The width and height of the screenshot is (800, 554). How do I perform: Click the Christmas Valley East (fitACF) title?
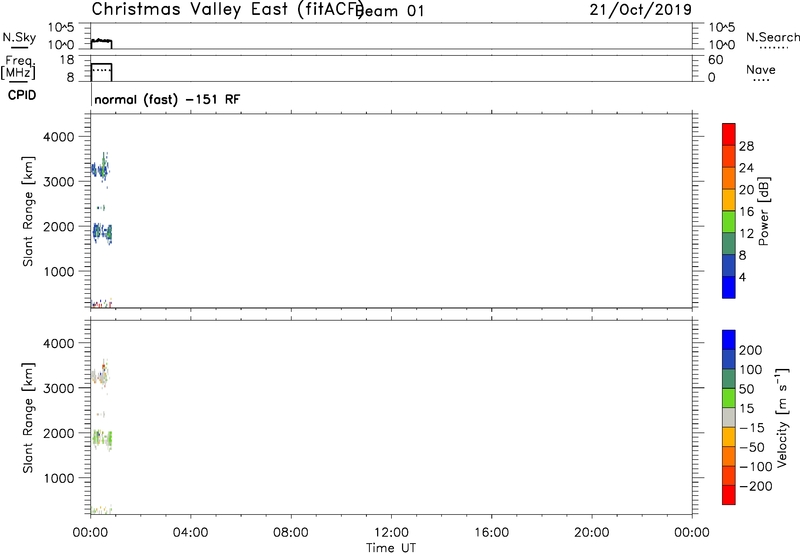pos(227,10)
